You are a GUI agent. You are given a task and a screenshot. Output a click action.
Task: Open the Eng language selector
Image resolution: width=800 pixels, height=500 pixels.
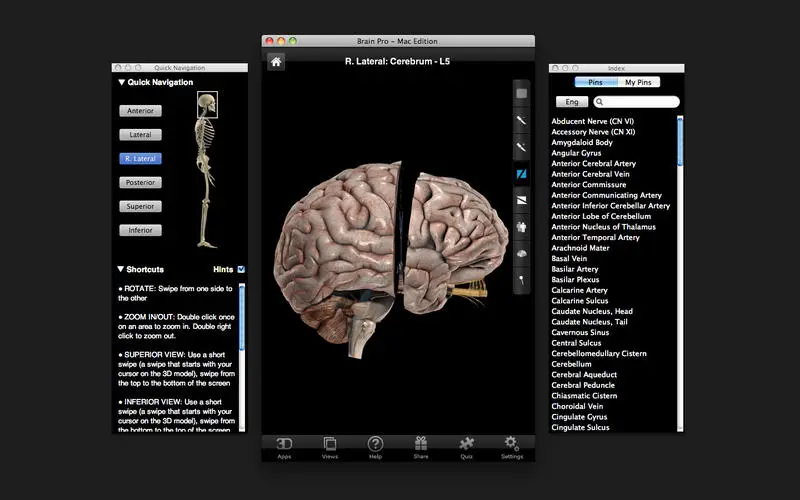[572, 102]
